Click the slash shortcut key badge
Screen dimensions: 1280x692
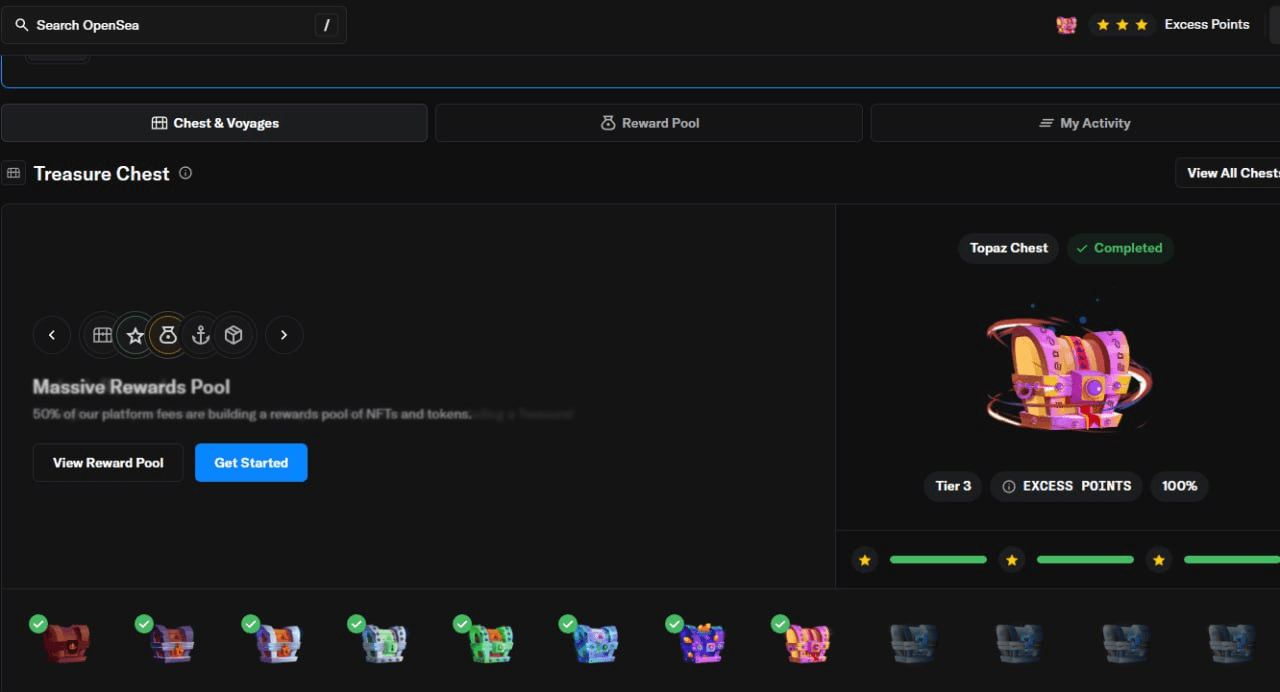tap(326, 25)
